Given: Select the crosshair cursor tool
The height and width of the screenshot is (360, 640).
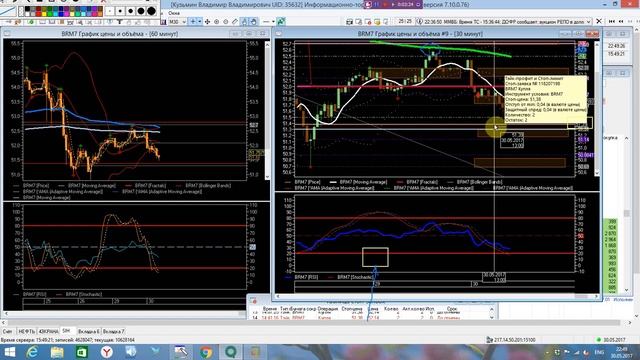Looking at the screenshot, I should tap(193, 21).
